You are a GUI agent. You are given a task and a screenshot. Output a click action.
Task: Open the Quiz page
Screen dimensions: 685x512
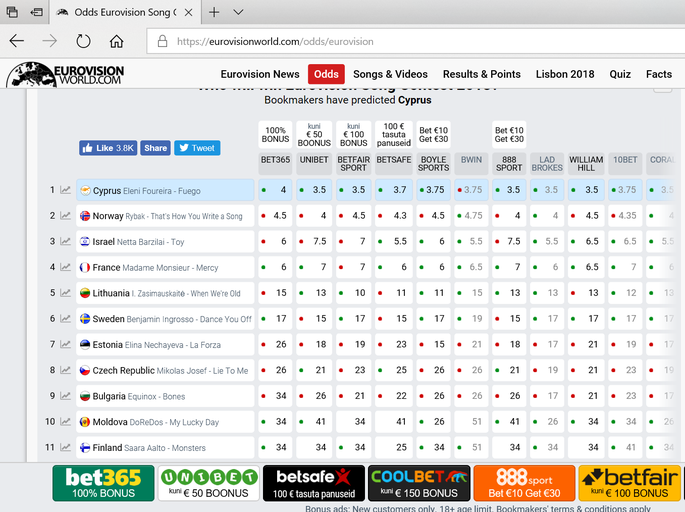click(620, 74)
